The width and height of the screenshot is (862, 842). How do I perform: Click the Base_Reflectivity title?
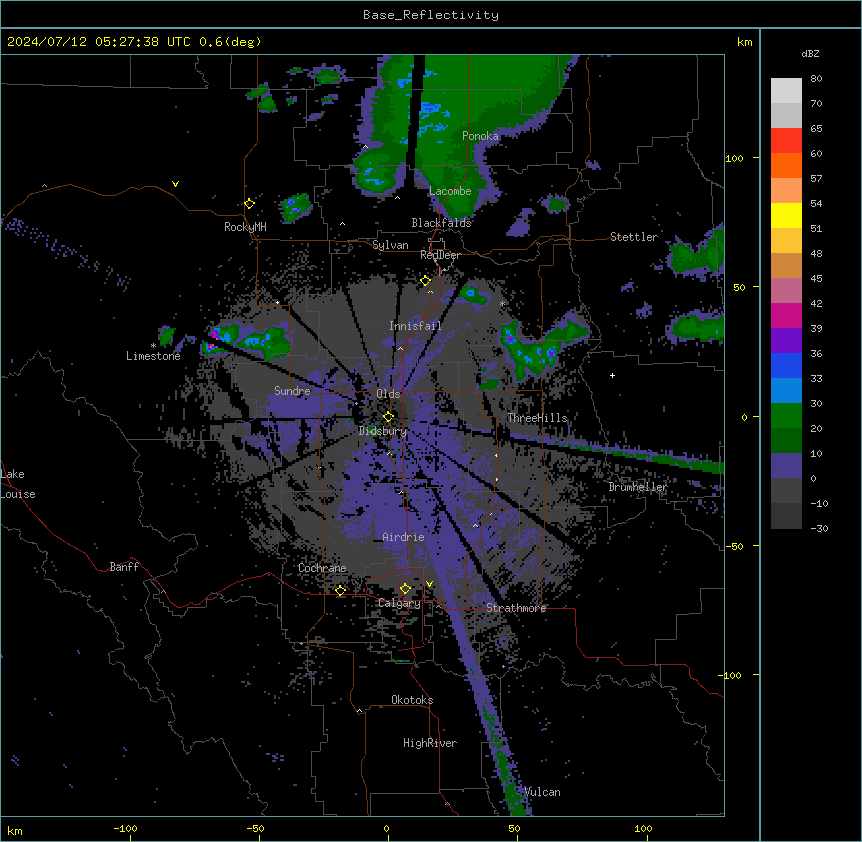coord(431,15)
